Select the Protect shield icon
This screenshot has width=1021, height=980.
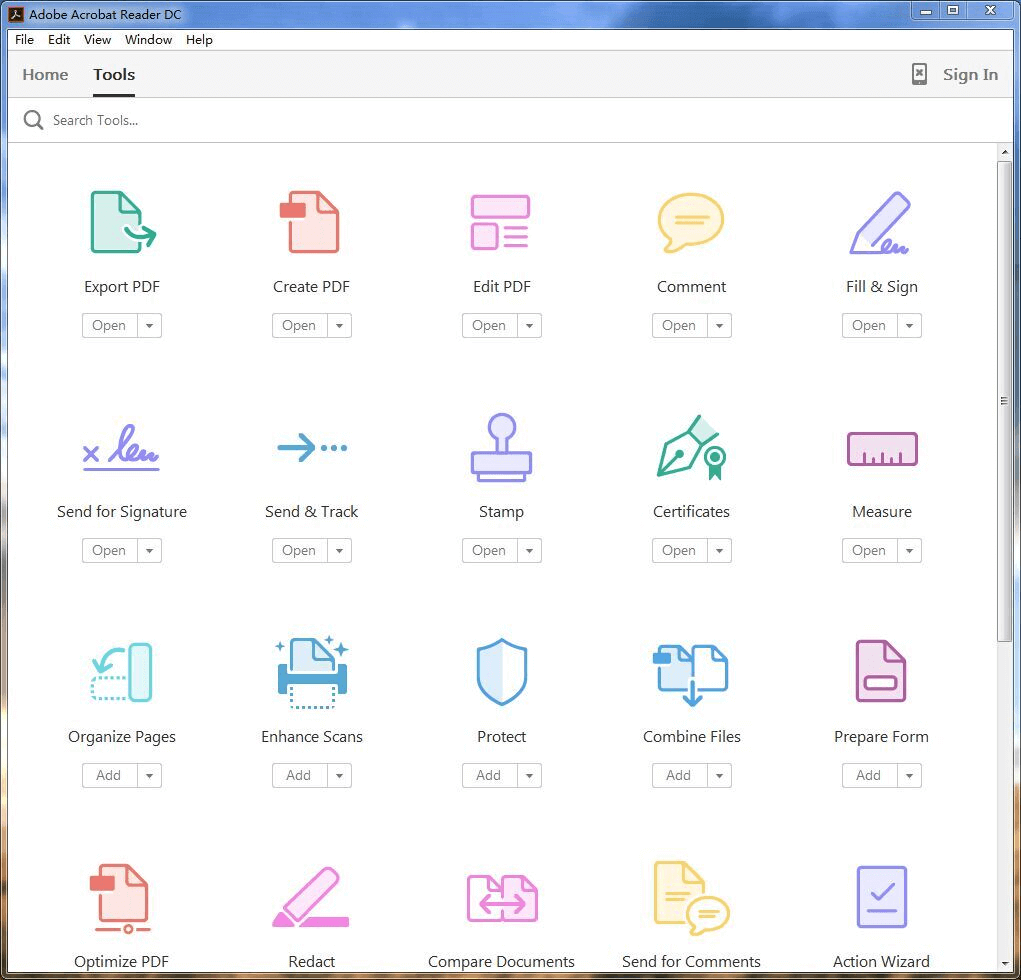501,671
